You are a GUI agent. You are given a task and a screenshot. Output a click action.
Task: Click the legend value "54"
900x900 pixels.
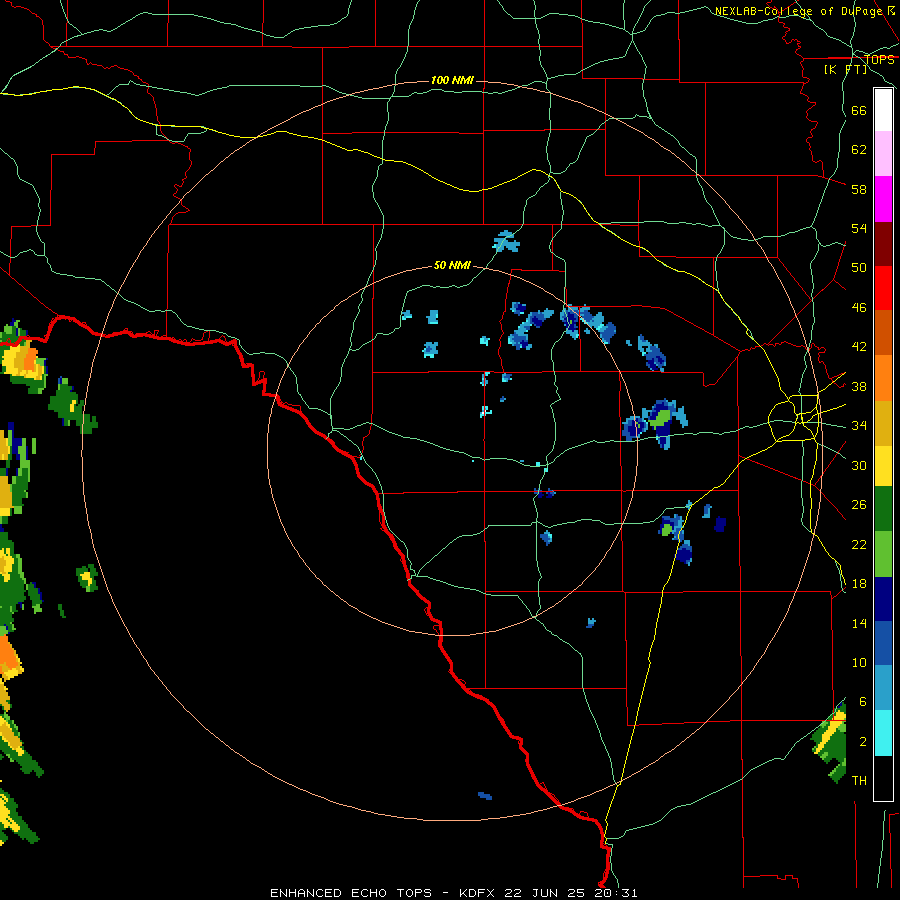[859, 228]
